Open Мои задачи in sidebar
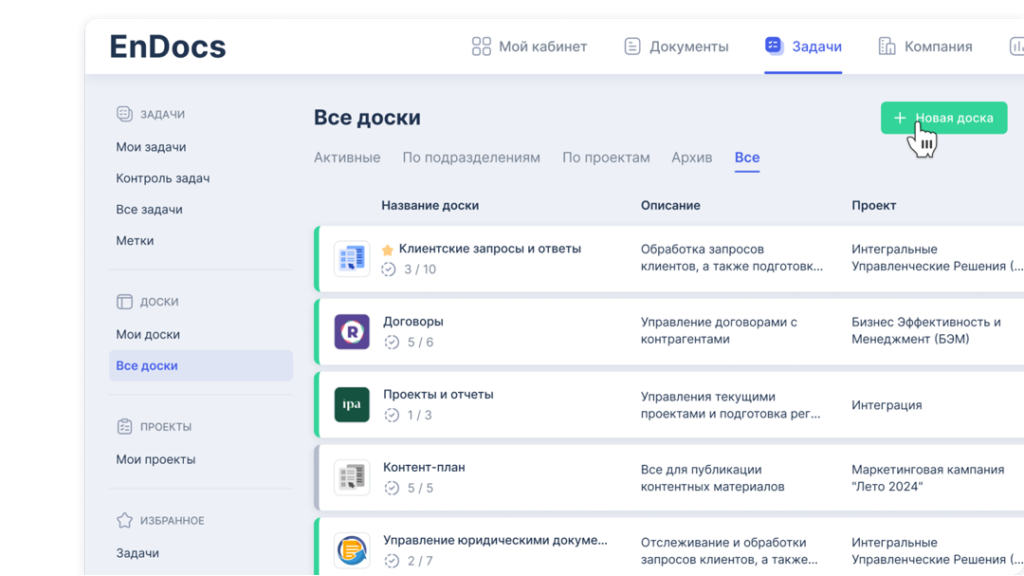1024x576 pixels. (151, 147)
